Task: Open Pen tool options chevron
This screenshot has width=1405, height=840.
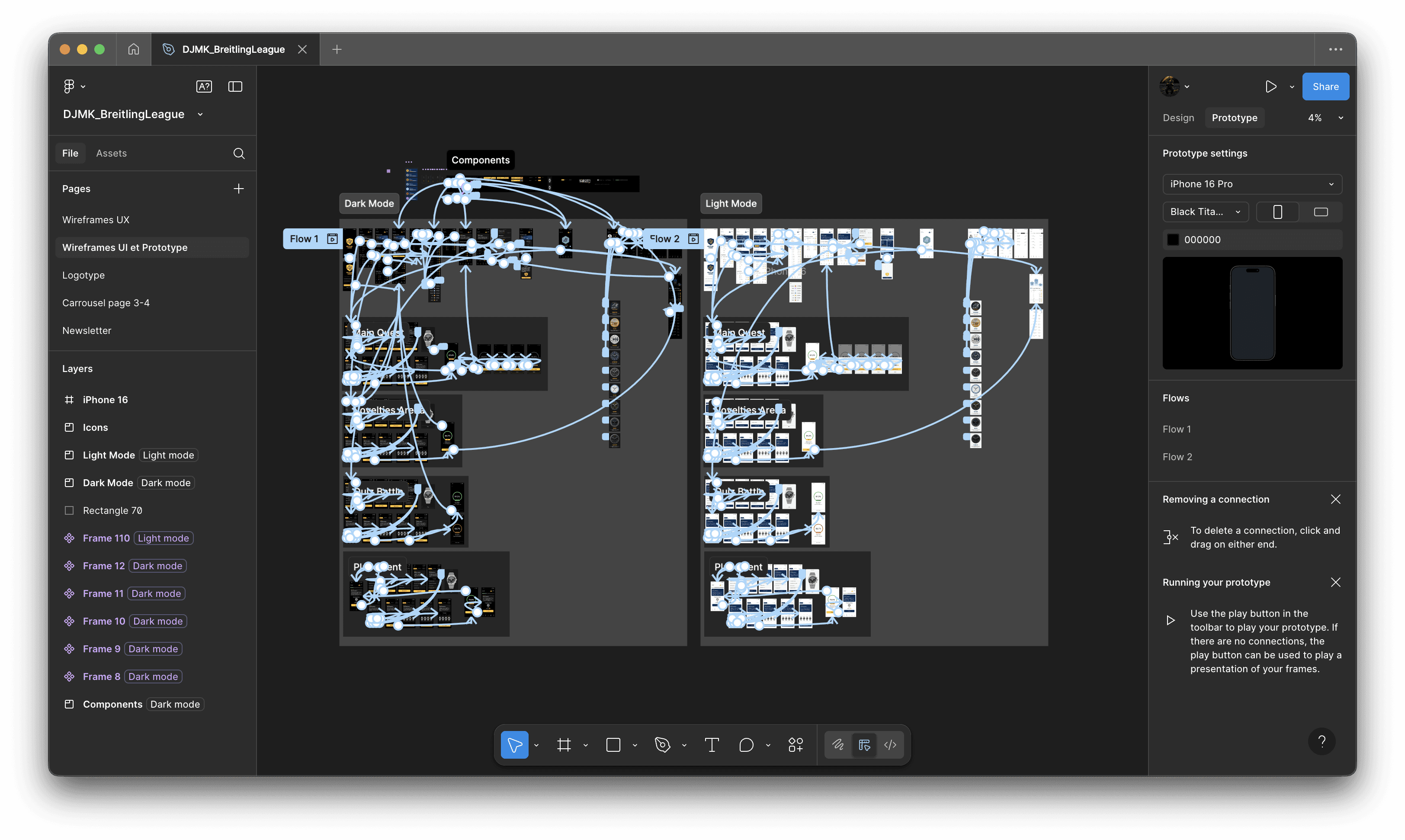Action: (x=684, y=745)
